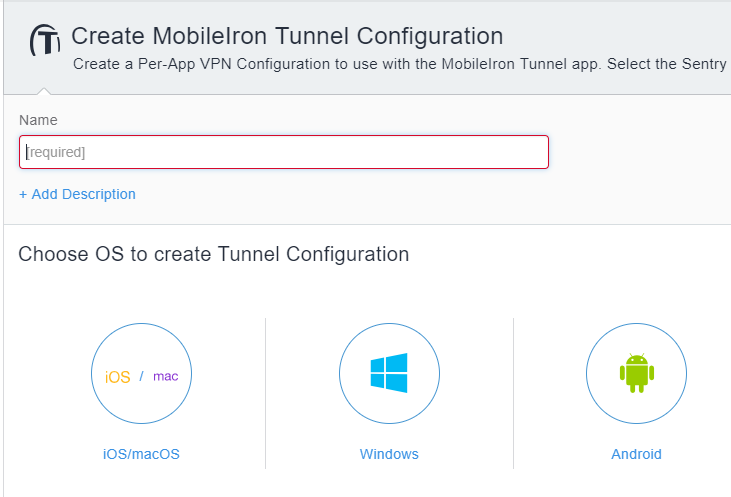Screen dimensions: 731x497
Task: Click the Per-App VPN Configuration description text
Action: pyautogui.click(x=400, y=64)
